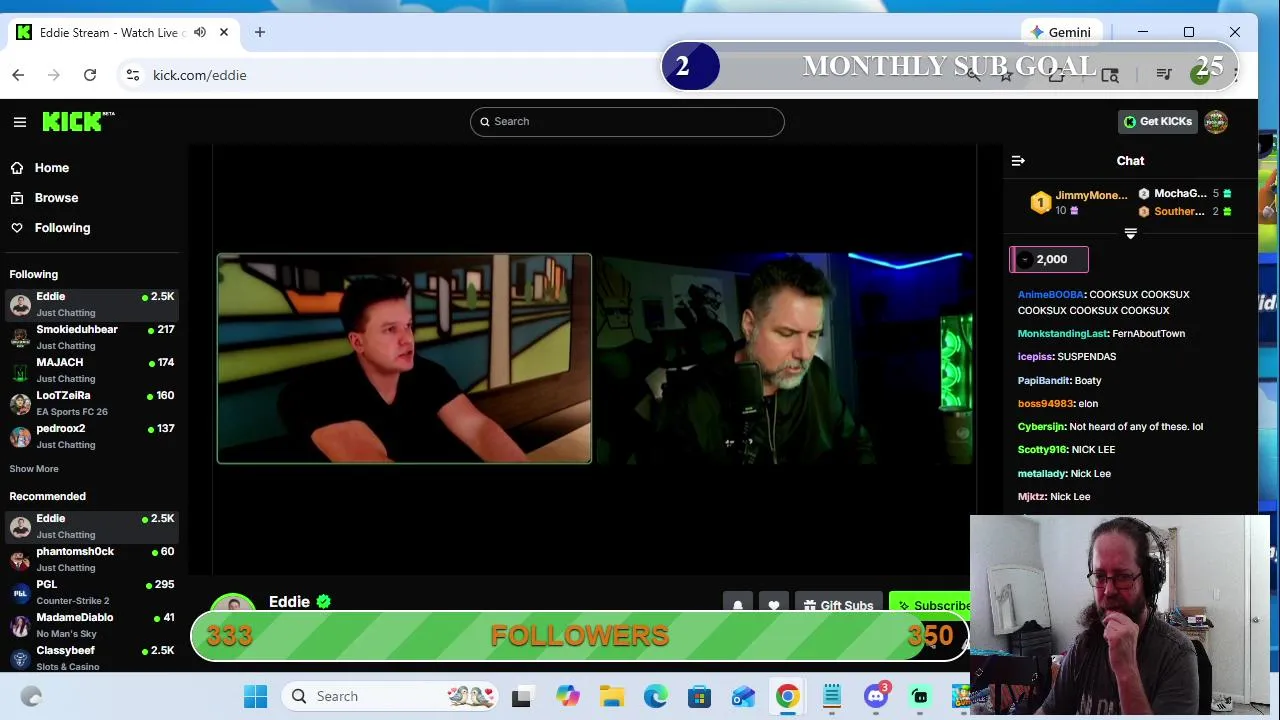Open Copilot from the taskbar
Image resolution: width=1280 pixels, height=720 pixels.
tap(567, 696)
